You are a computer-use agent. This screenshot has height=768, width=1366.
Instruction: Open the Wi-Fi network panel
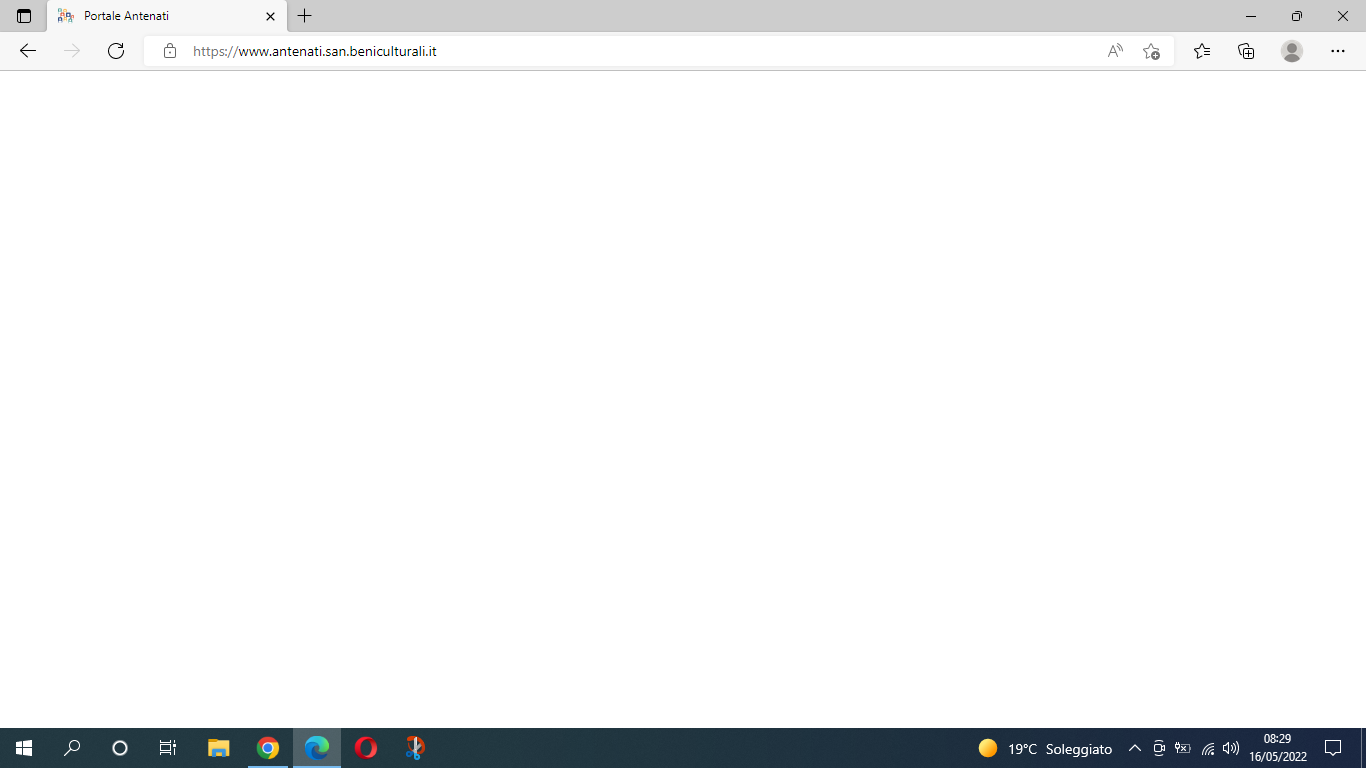tap(1207, 748)
